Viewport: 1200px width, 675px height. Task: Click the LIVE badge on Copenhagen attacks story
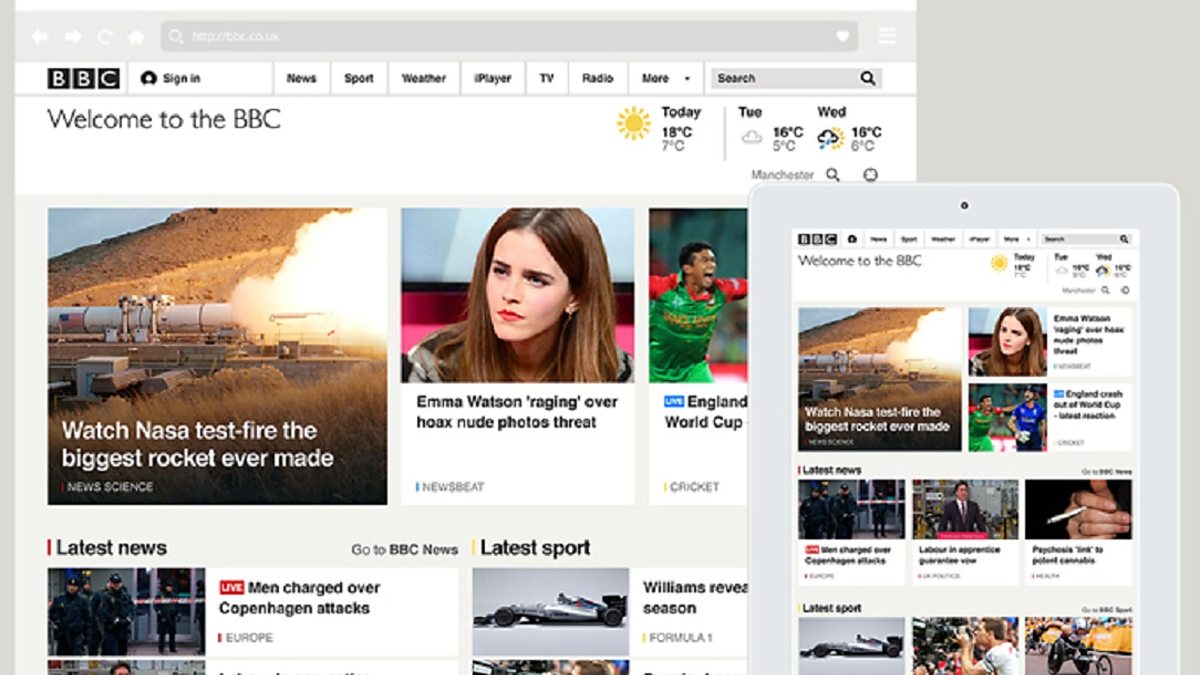click(232, 588)
